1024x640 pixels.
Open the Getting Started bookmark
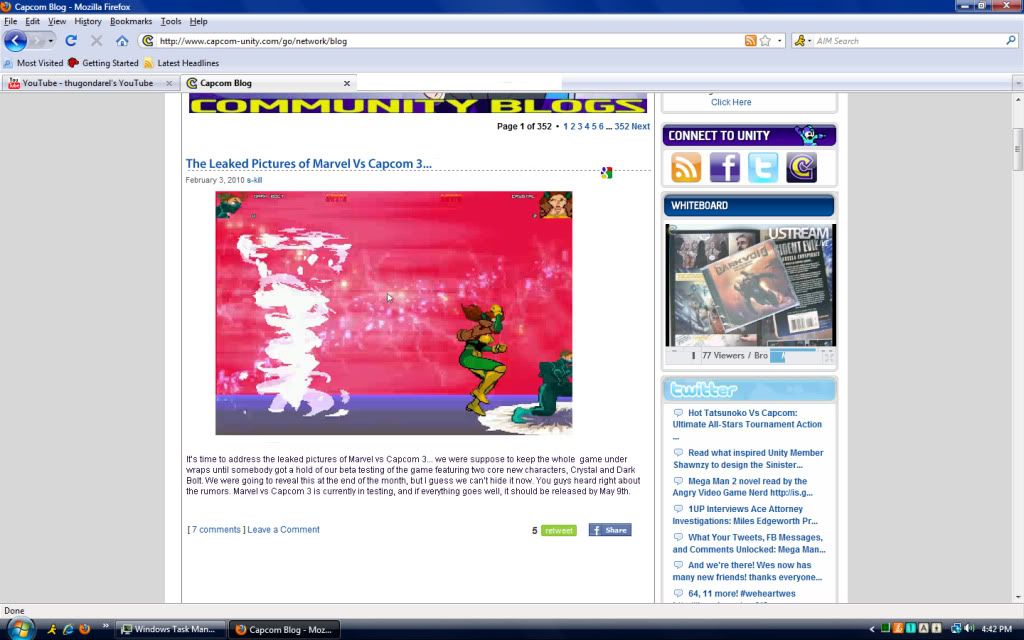tap(104, 63)
